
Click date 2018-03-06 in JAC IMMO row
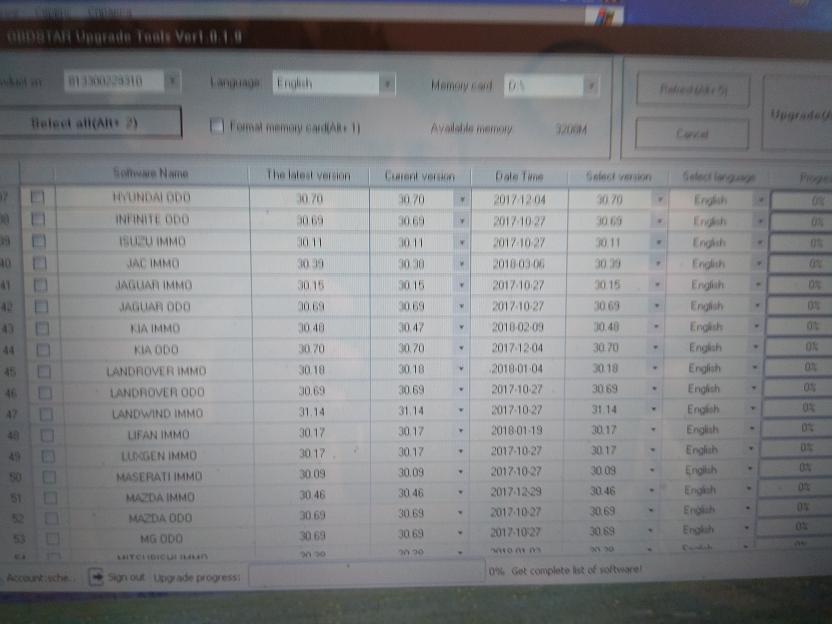click(518, 264)
